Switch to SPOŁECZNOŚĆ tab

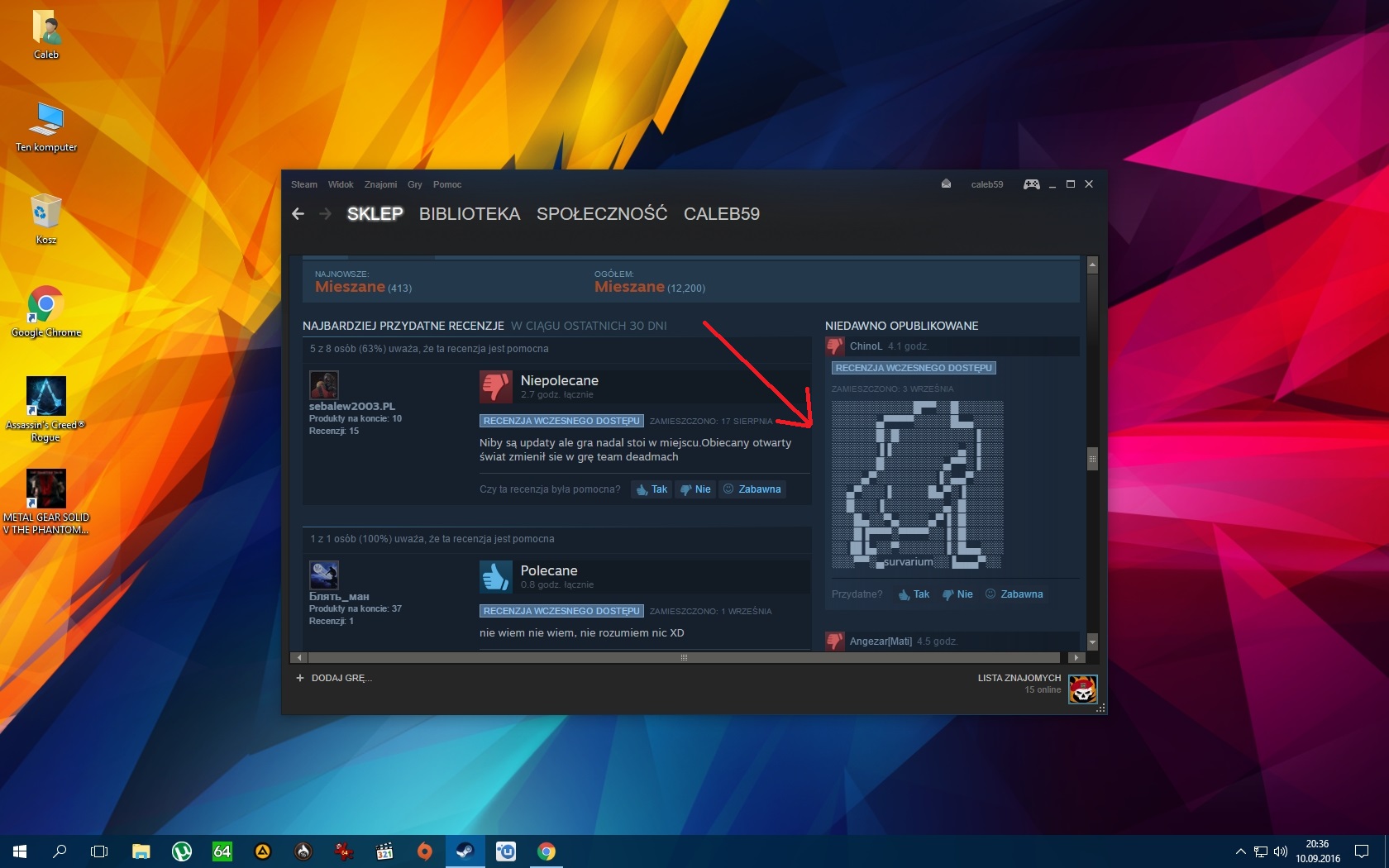point(602,214)
